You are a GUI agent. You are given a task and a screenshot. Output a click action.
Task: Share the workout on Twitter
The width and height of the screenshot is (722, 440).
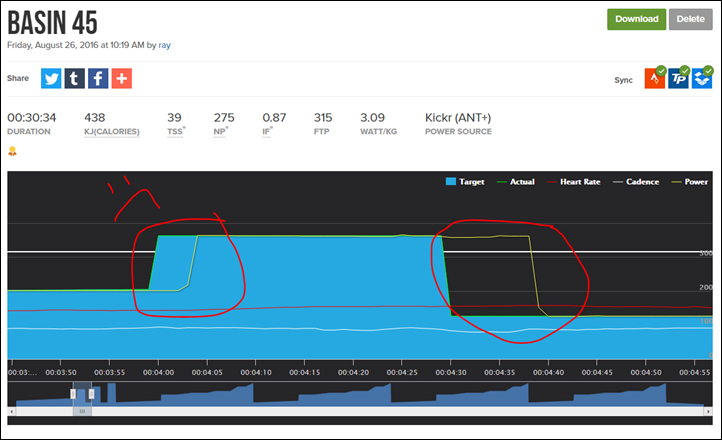(52, 78)
